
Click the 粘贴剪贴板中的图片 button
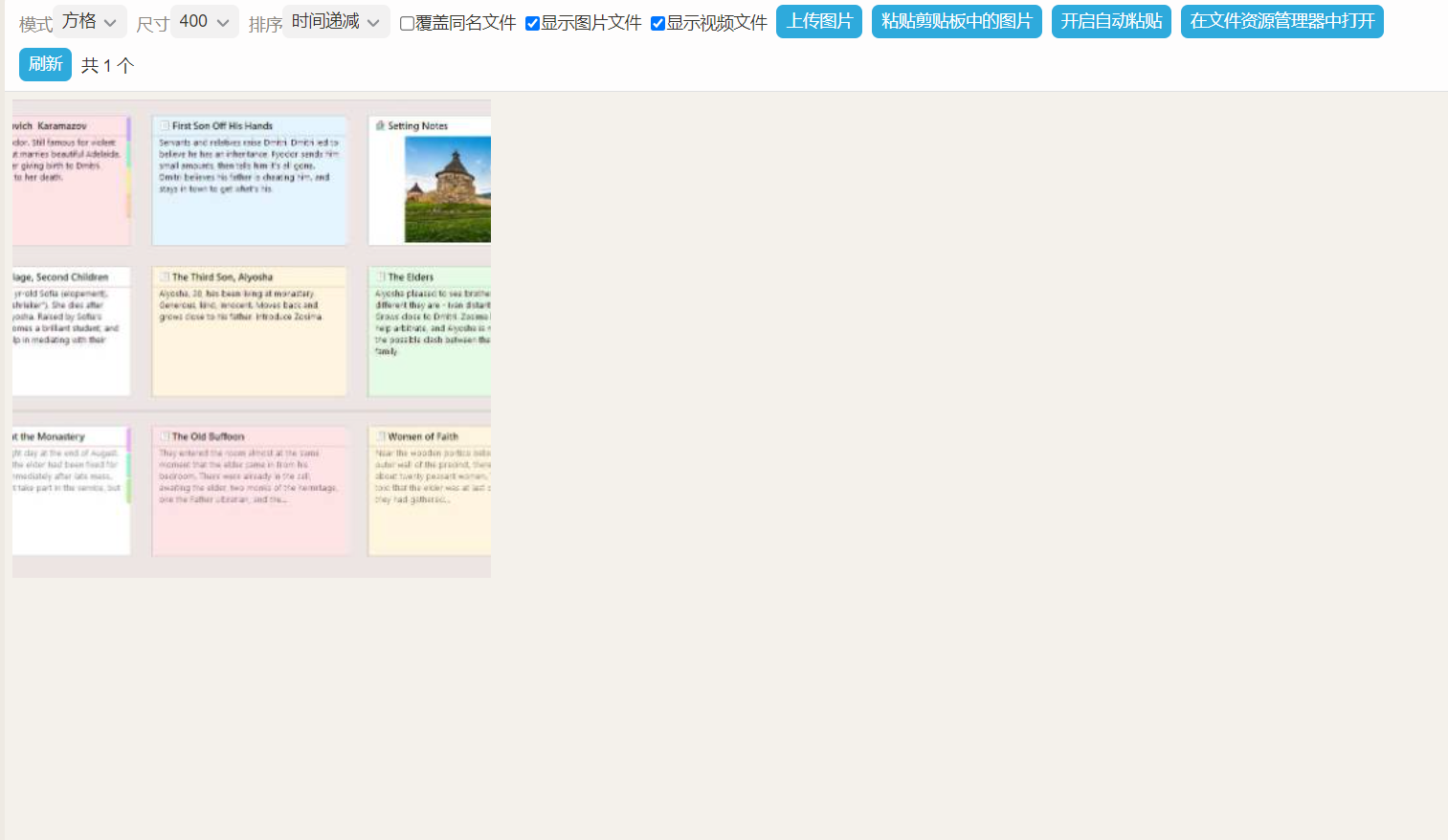coord(957,22)
